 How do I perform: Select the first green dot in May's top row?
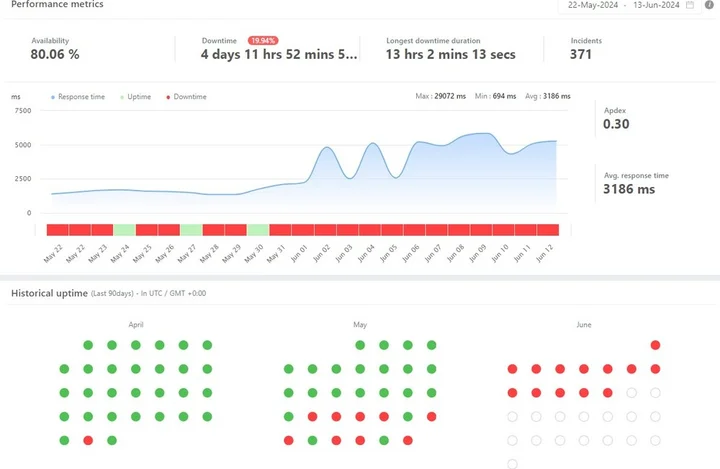(x=360, y=345)
